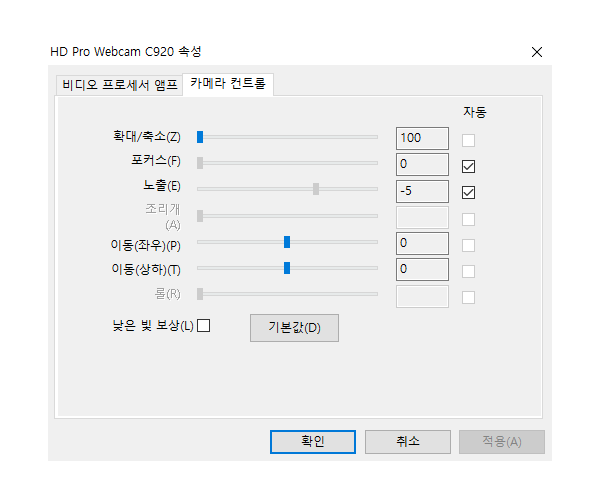Click the 조리개 slider handle
This screenshot has width=600, height=501.
coord(200,216)
